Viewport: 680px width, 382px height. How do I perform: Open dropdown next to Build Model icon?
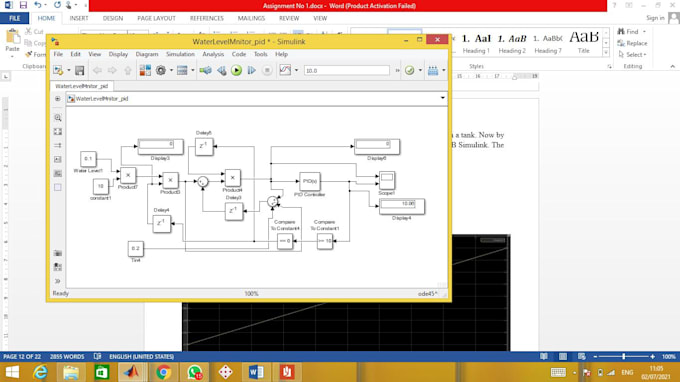(443, 70)
